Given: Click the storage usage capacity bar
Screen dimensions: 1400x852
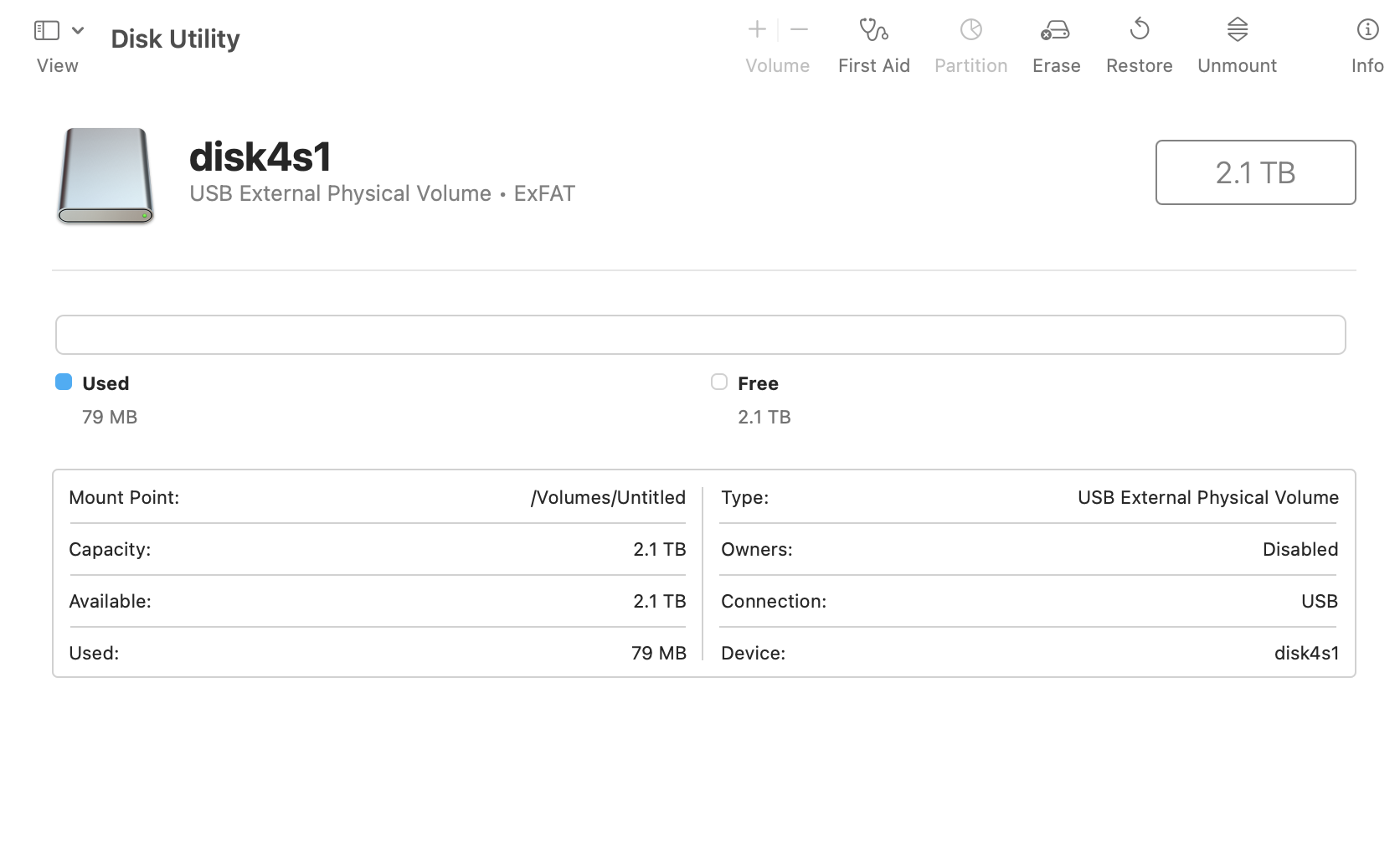Looking at the screenshot, I should (x=700, y=334).
